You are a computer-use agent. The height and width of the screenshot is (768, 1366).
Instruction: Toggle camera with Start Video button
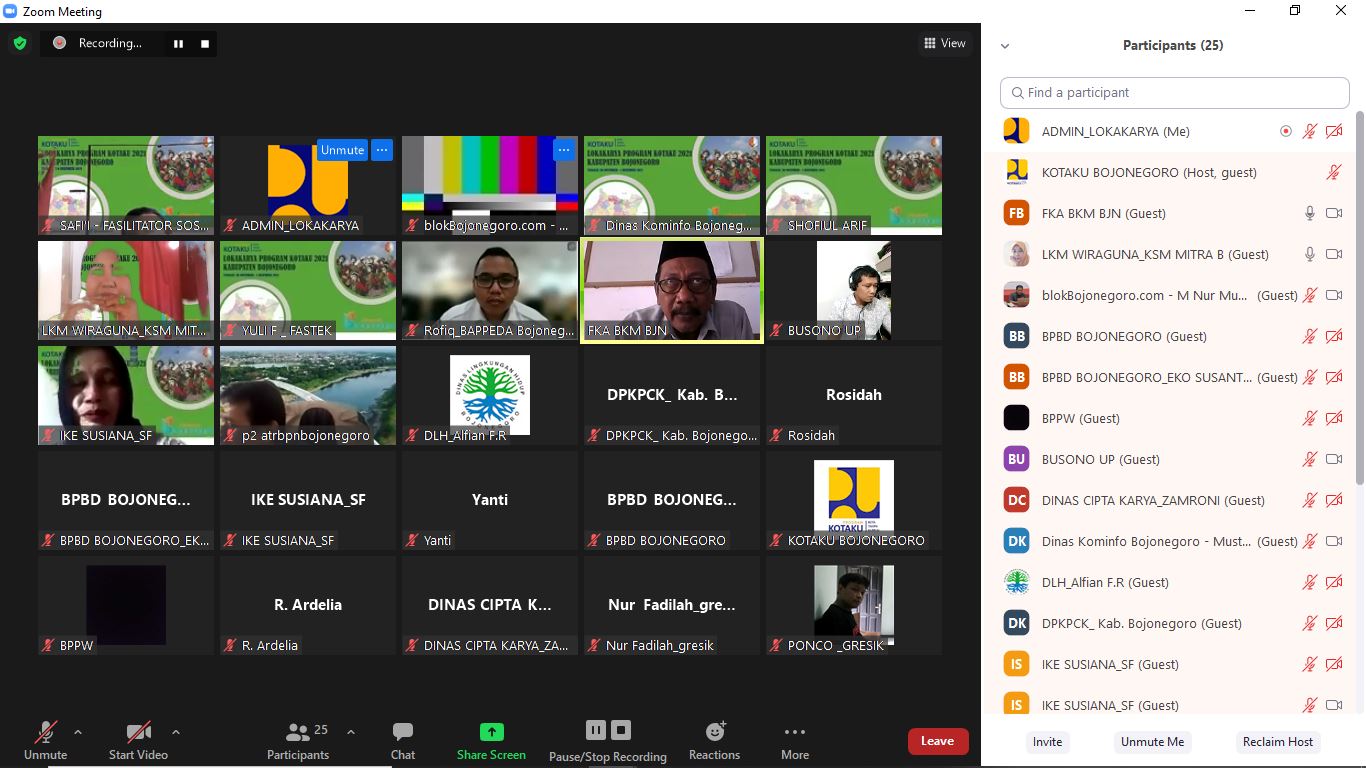(138, 732)
